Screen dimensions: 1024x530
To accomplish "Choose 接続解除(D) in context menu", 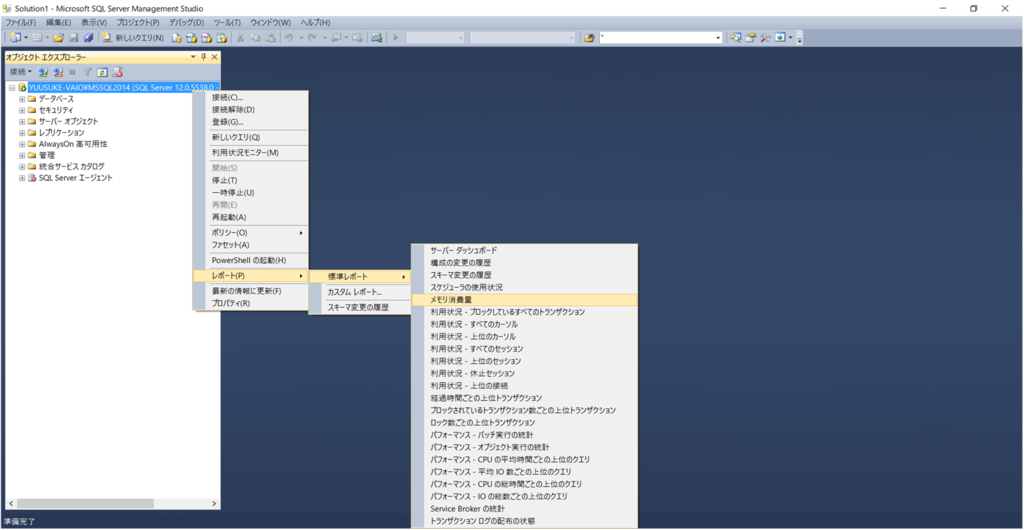I will [251, 110].
